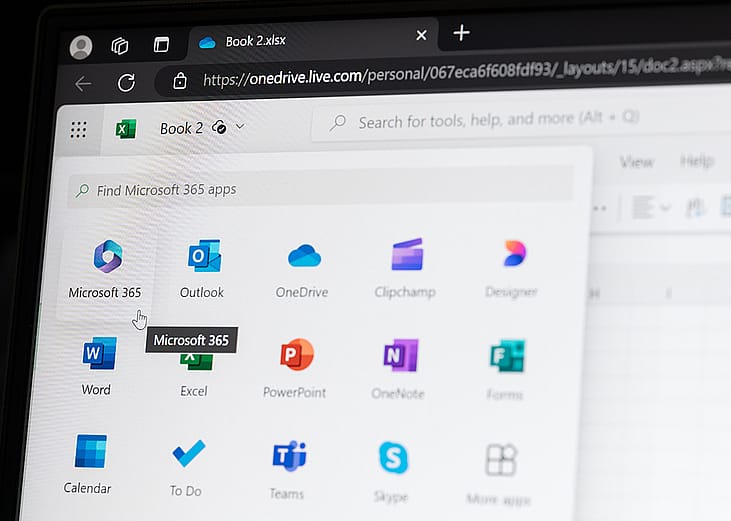This screenshot has width=731, height=521.
Task: Launch Skype from the app grid
Action: 392,472
